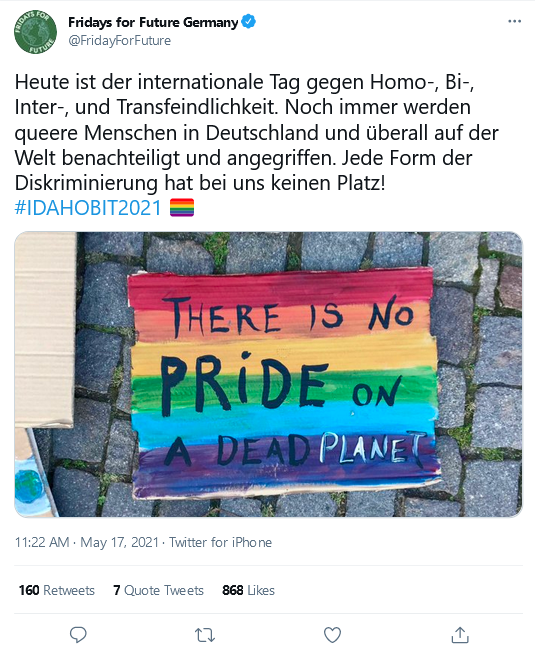
Task: Open the rainbow Pride sign photo
Action: [269, 374]
